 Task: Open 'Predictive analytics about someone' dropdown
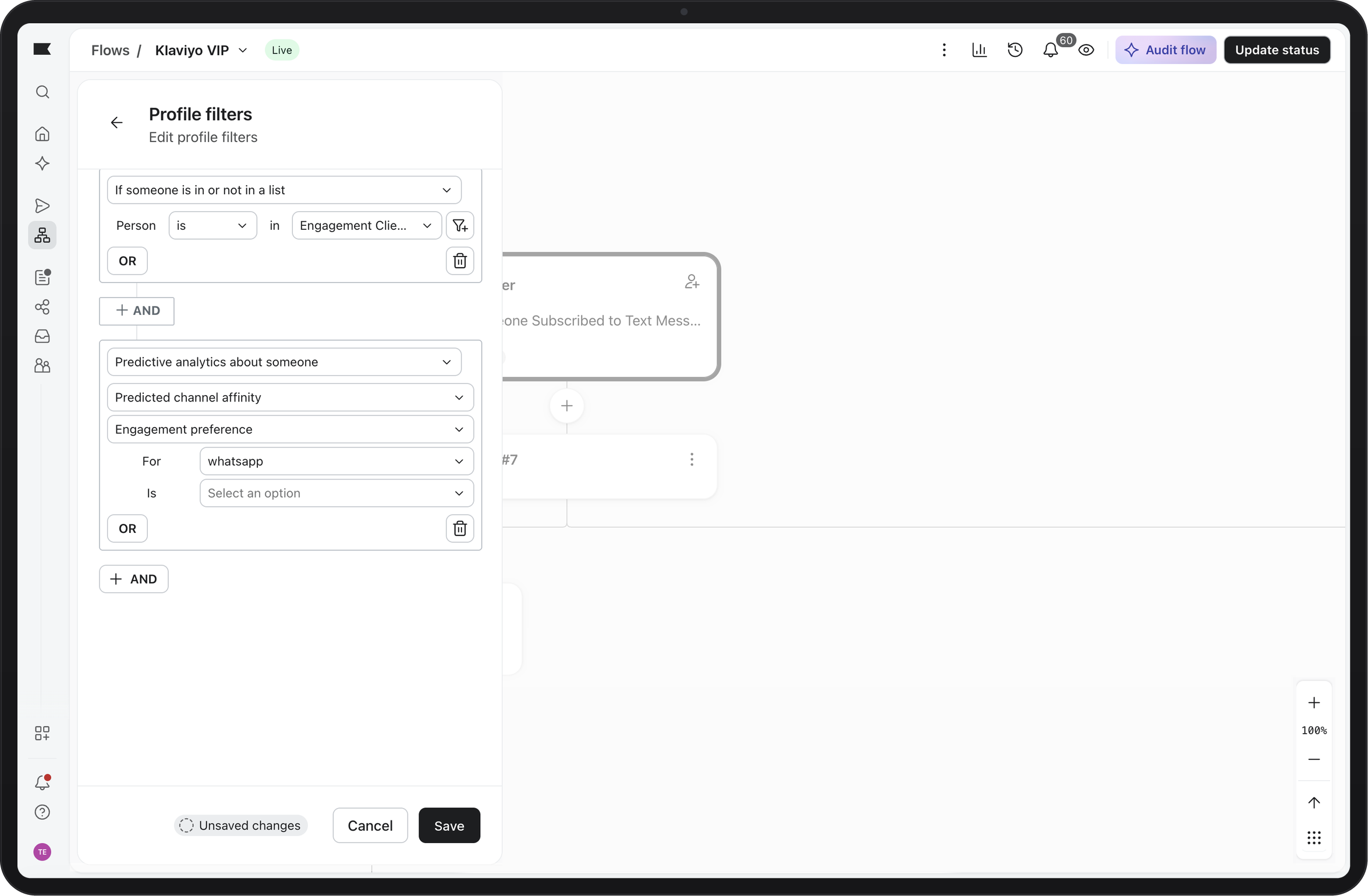click(x=284, y=362)
